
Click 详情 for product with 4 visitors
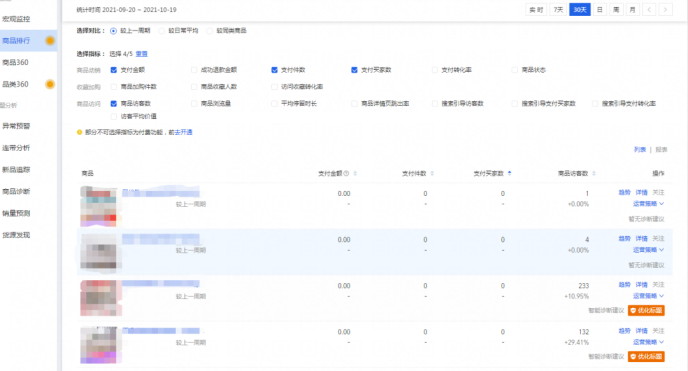(x=641, y=239)
